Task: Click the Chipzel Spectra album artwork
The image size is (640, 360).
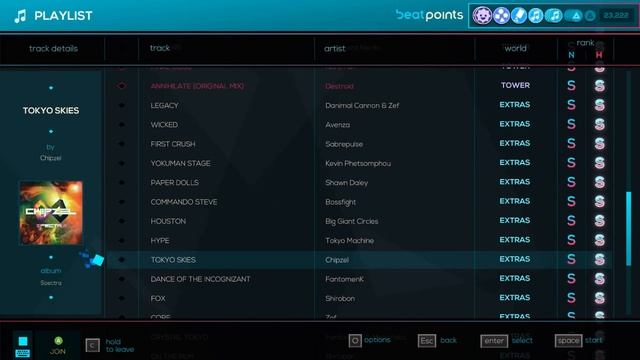Action: (x=51, y=213)
